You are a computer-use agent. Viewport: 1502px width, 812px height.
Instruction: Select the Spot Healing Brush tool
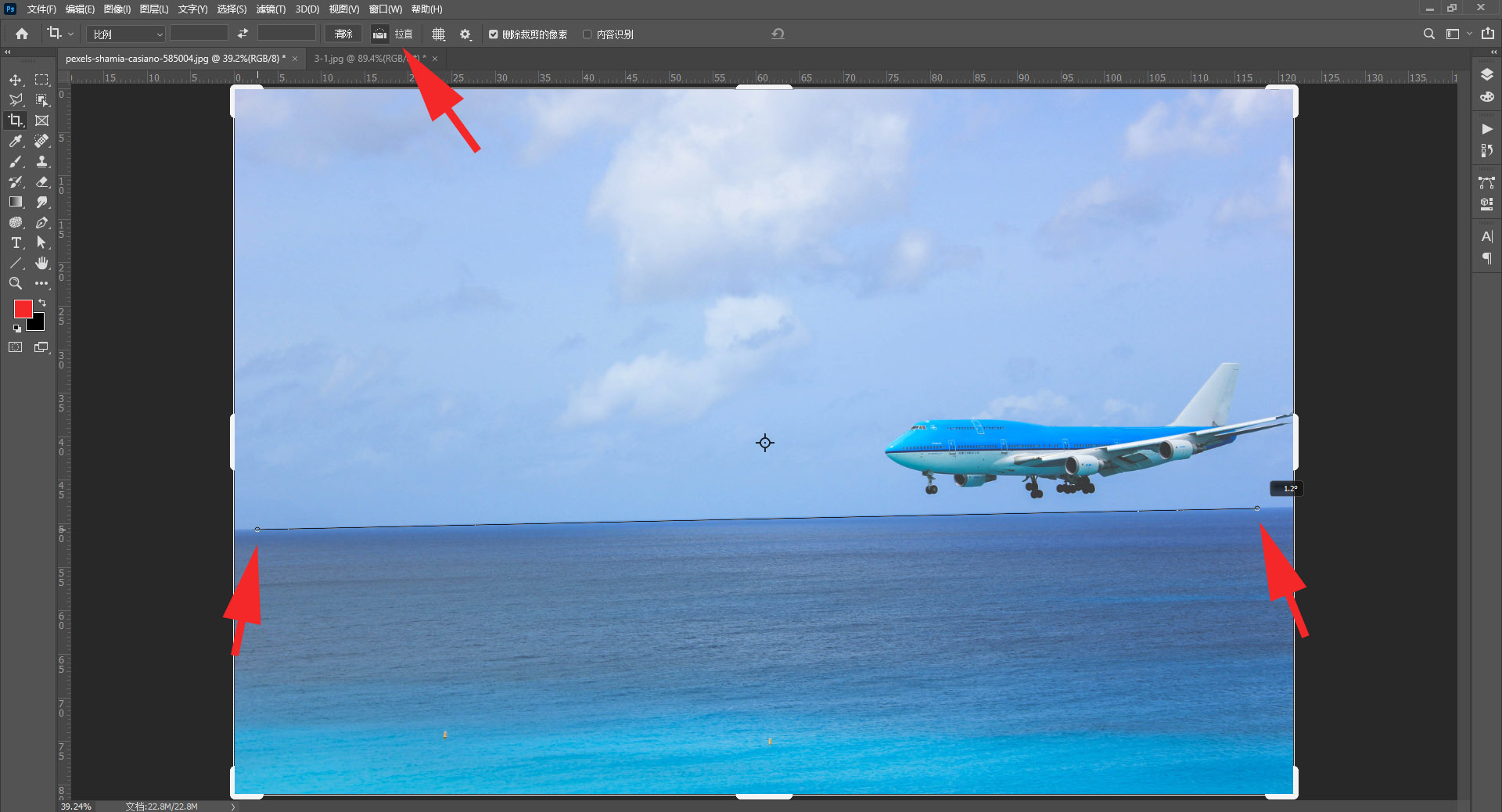(42, 141)
